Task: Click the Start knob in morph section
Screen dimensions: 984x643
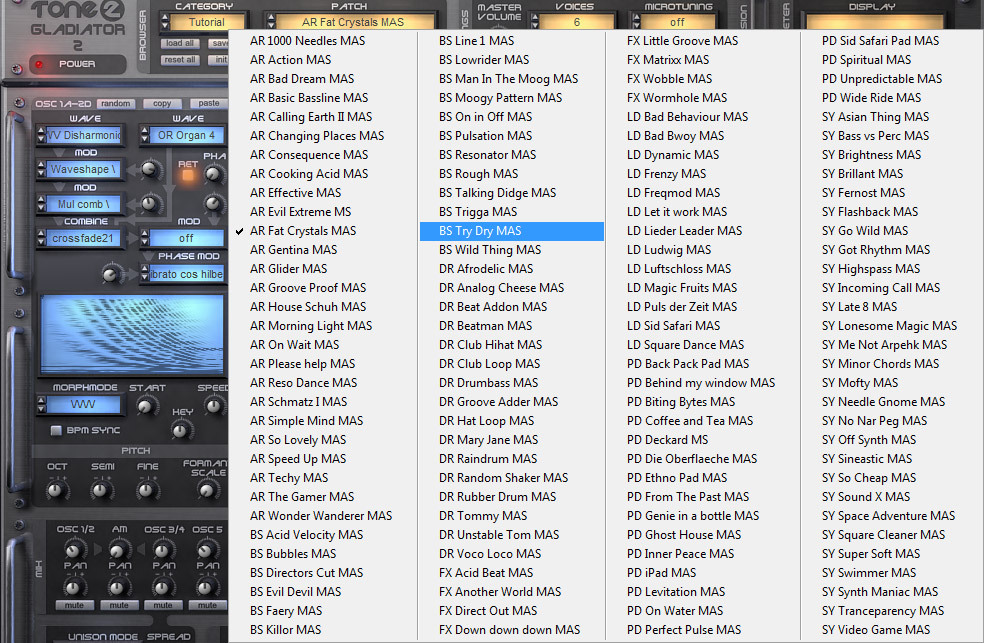Action: pos(147,406)
